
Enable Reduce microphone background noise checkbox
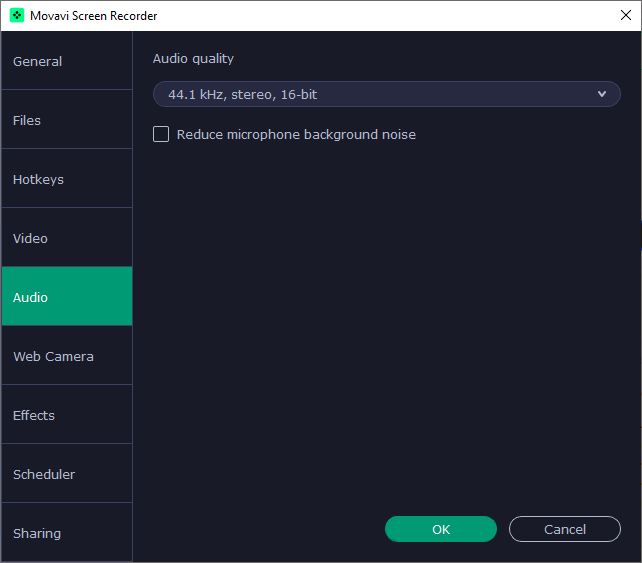click(161, 134)
